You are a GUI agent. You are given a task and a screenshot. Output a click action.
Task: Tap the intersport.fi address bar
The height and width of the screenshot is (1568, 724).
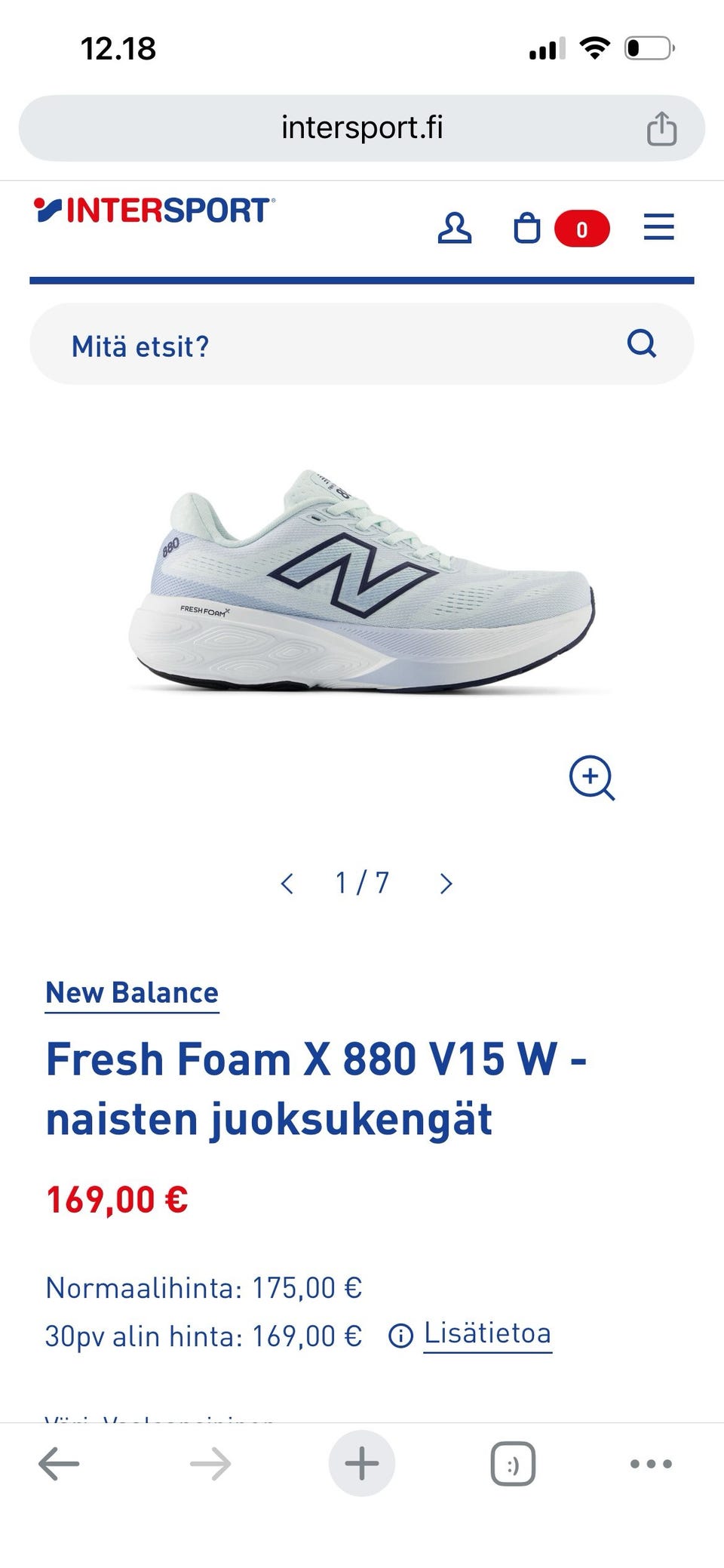point(362,128)
